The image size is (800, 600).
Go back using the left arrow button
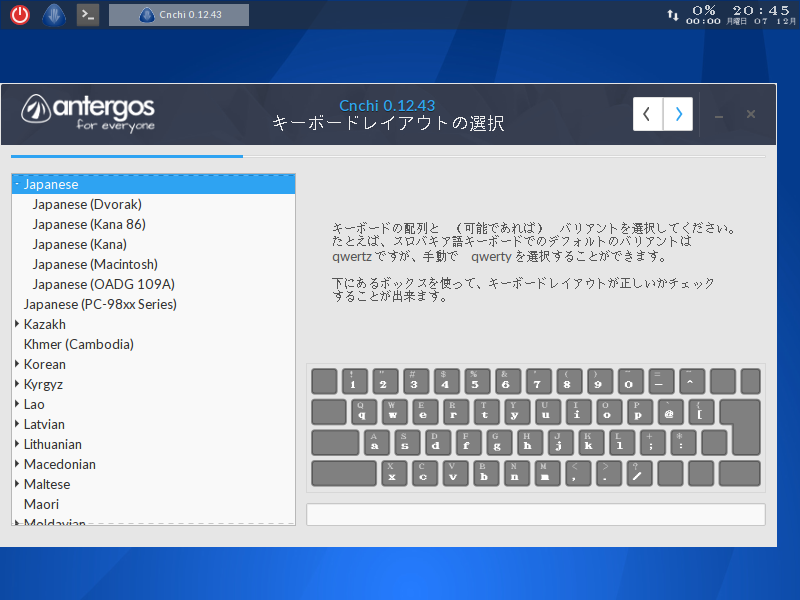click(647, 113)
